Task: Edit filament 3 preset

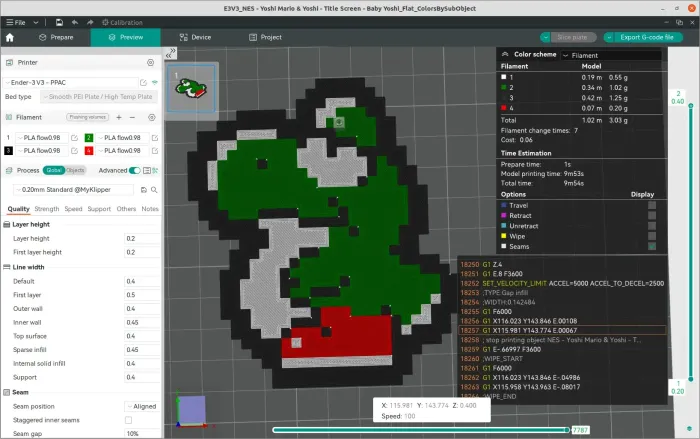Action: pyautogui.click(x=75, y=151)
